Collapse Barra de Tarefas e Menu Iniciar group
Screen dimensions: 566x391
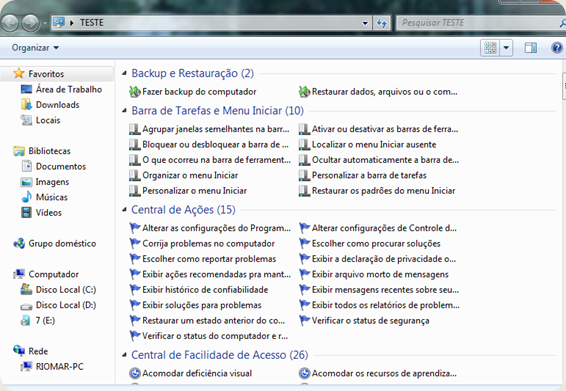coord(124,110)
